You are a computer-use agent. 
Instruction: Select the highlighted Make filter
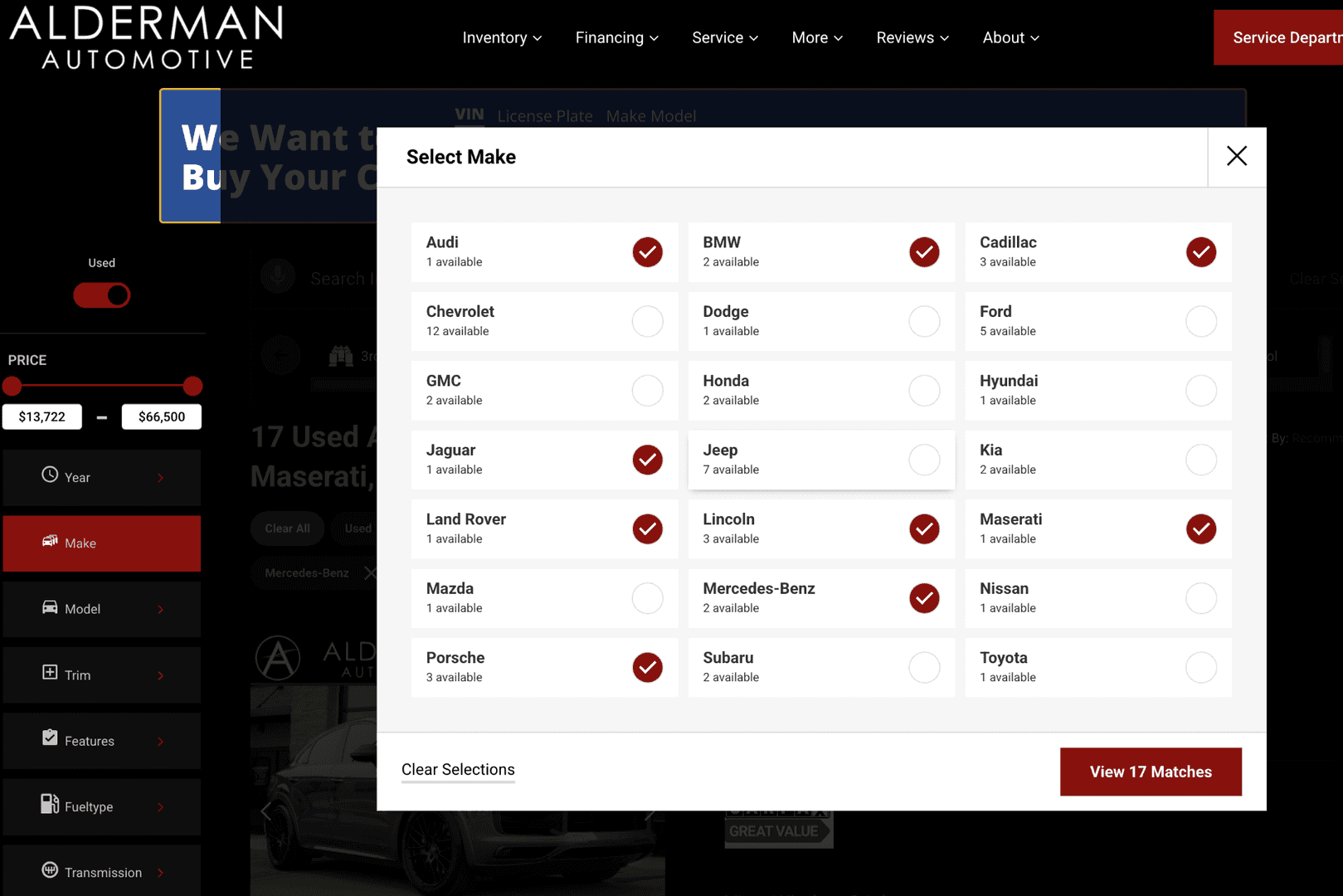(x=102, y=543)
